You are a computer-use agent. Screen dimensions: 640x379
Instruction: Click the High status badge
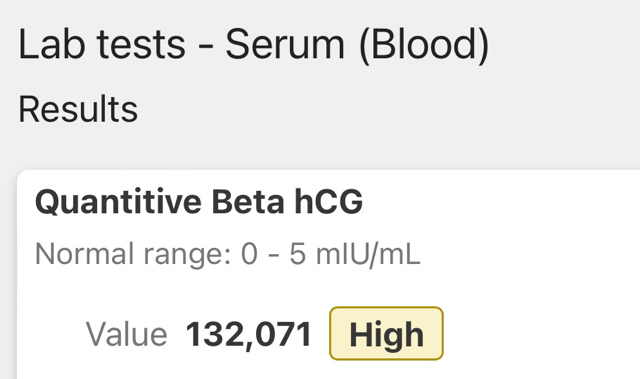(386, 333)
